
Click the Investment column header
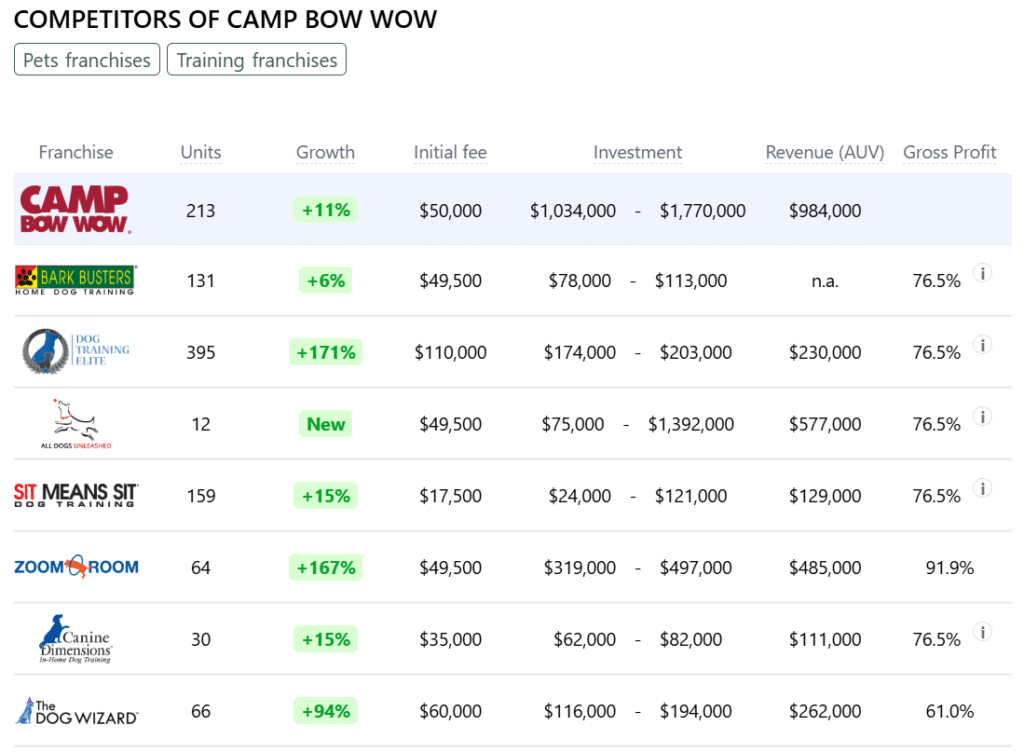click(x=637, y=152)
